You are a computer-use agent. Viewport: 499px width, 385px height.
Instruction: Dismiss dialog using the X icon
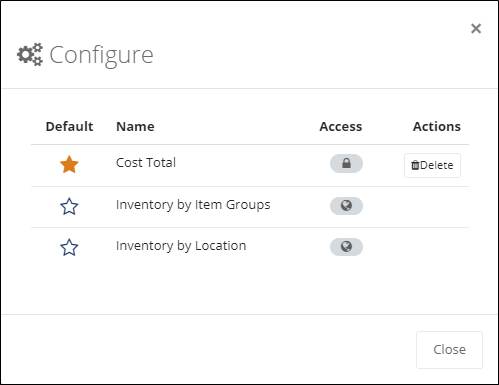coord(476,29)
